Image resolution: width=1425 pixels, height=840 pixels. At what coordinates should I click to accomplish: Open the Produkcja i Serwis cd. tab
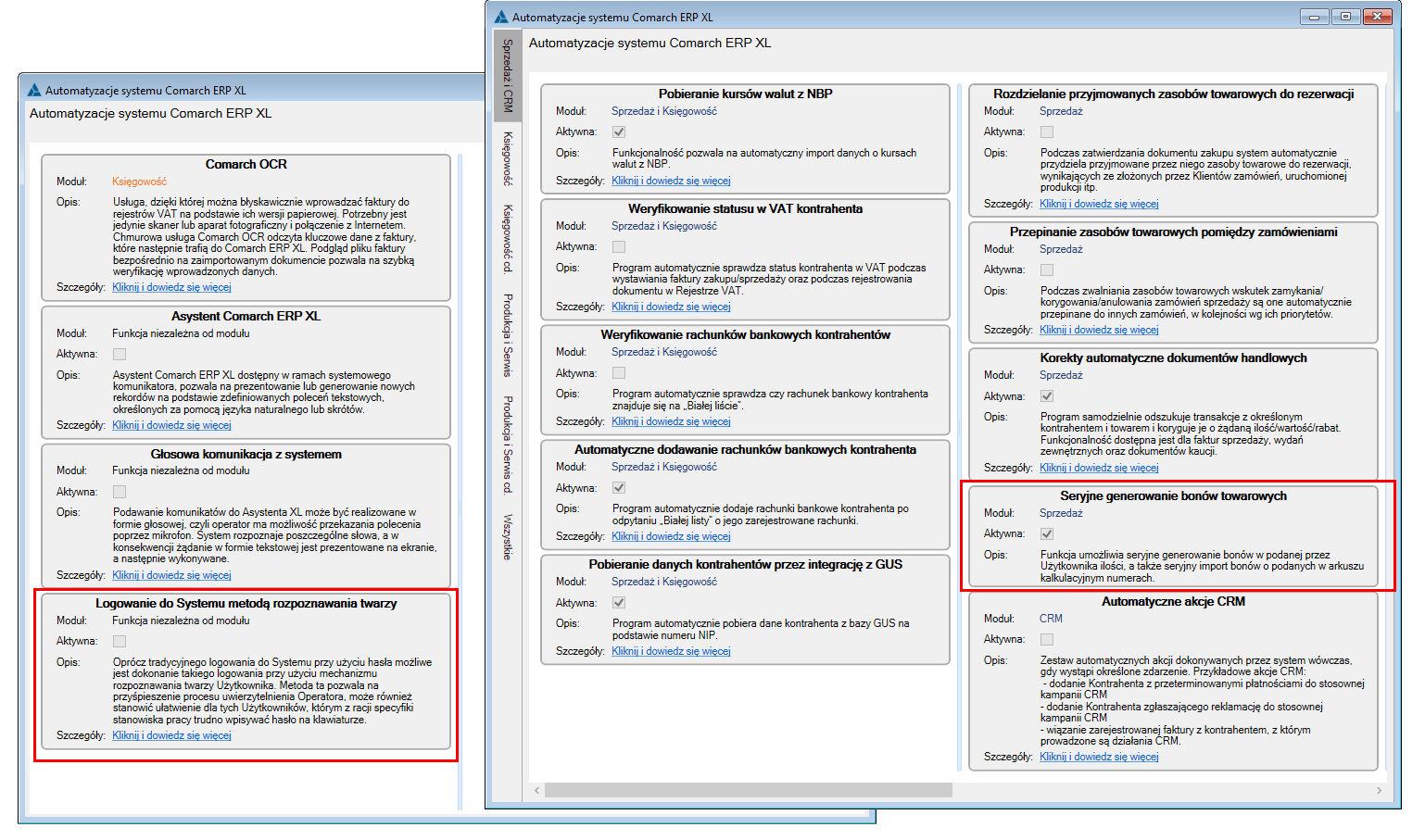tap(508, 444)
